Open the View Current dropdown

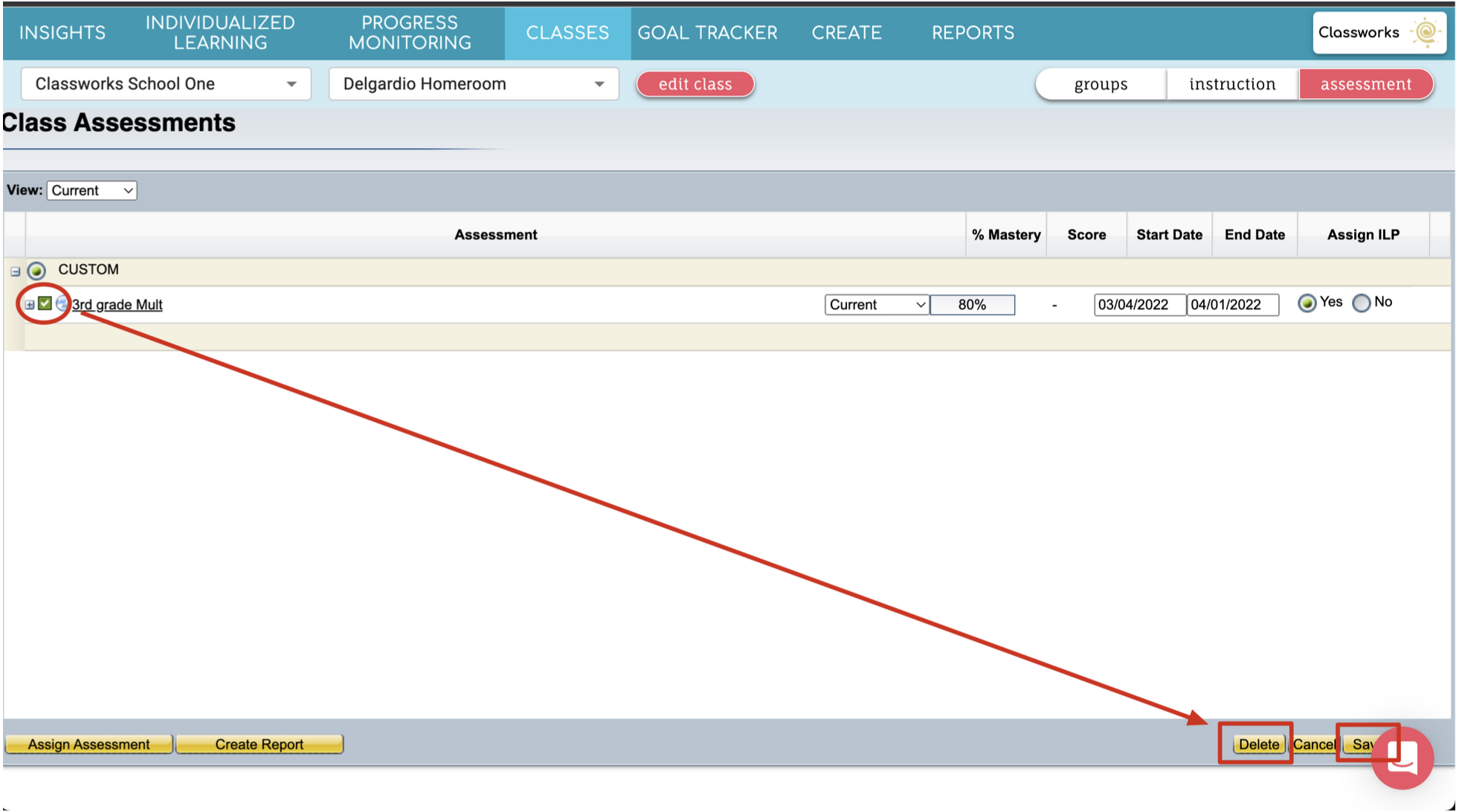[x=91, y=190]
